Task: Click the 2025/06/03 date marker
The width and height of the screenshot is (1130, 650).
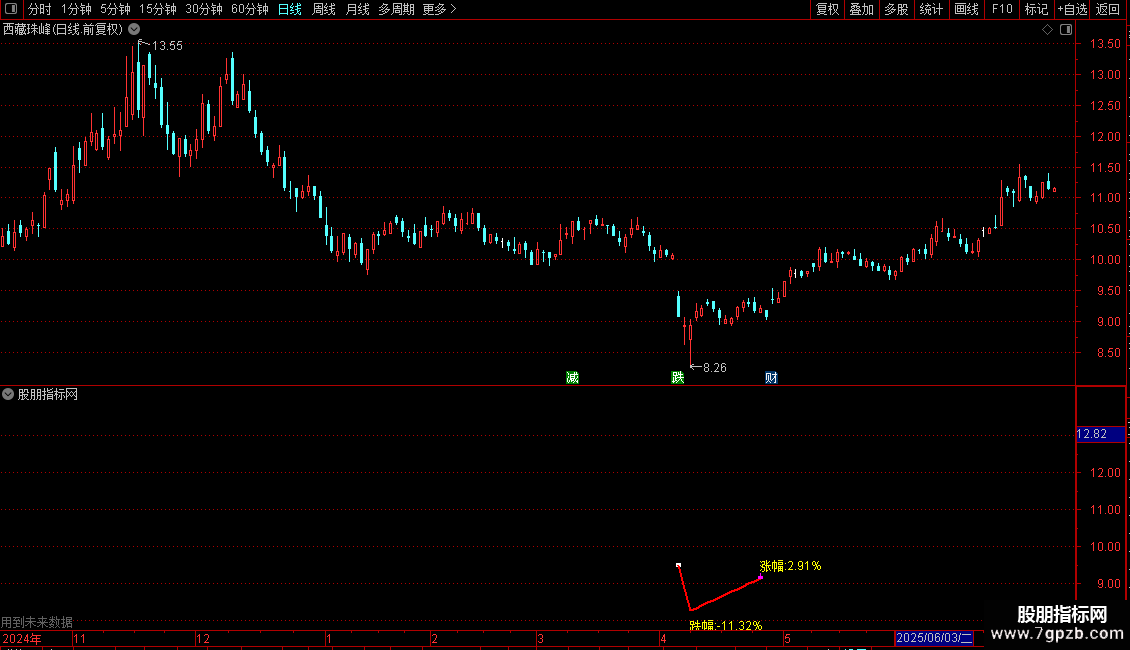Action: tap(934, 638)
